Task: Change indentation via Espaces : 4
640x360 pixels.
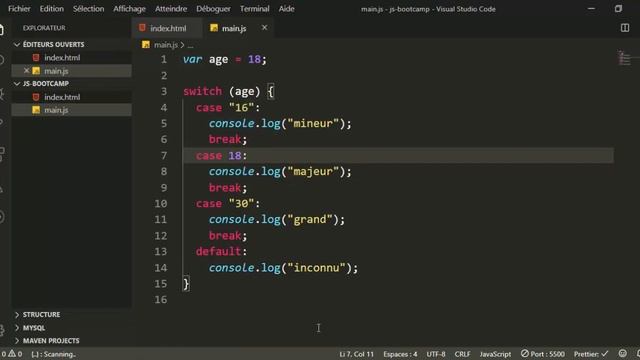Action: [400, 354]
